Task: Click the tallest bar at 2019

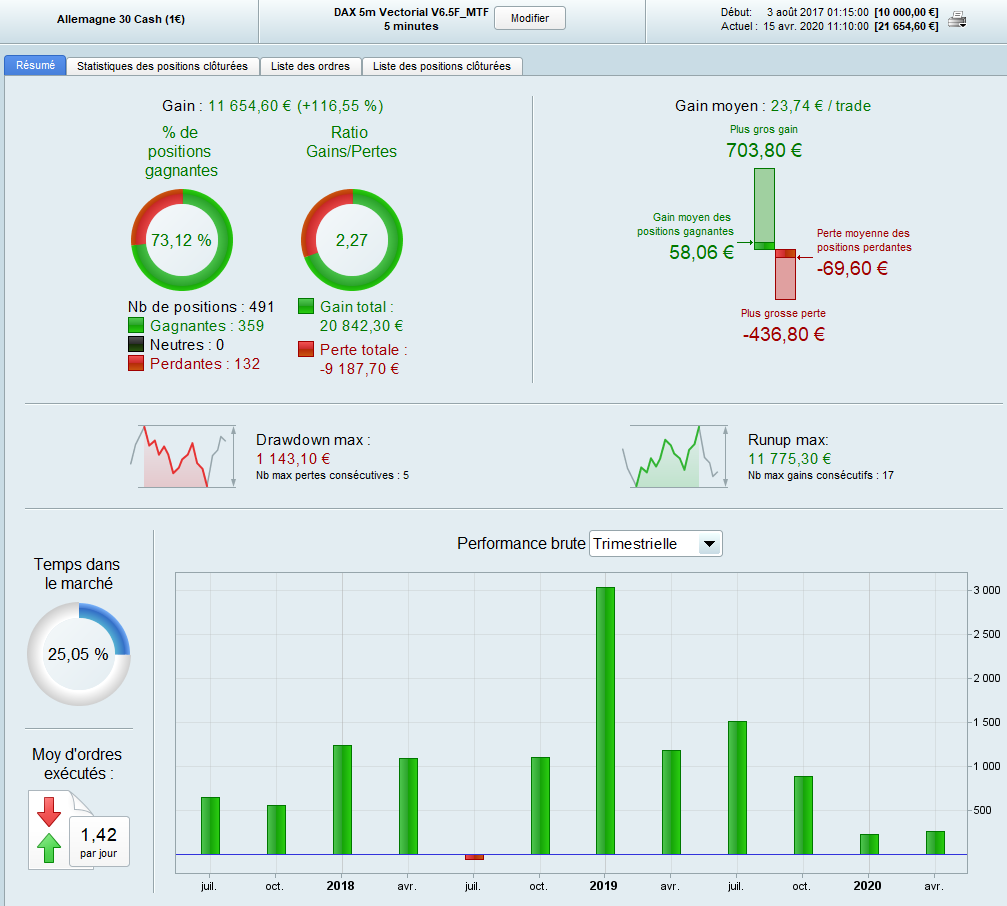Action: coord(606,720)
